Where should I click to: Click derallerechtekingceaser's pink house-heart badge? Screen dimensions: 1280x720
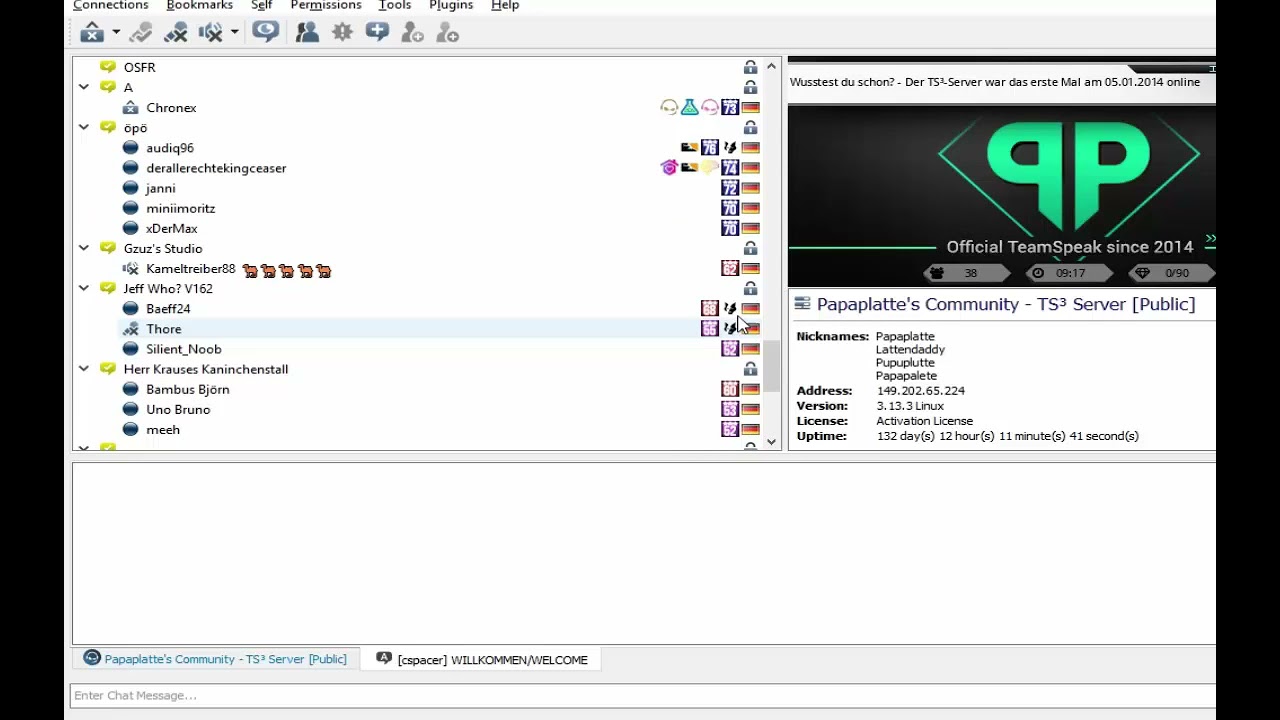point(669,168)
